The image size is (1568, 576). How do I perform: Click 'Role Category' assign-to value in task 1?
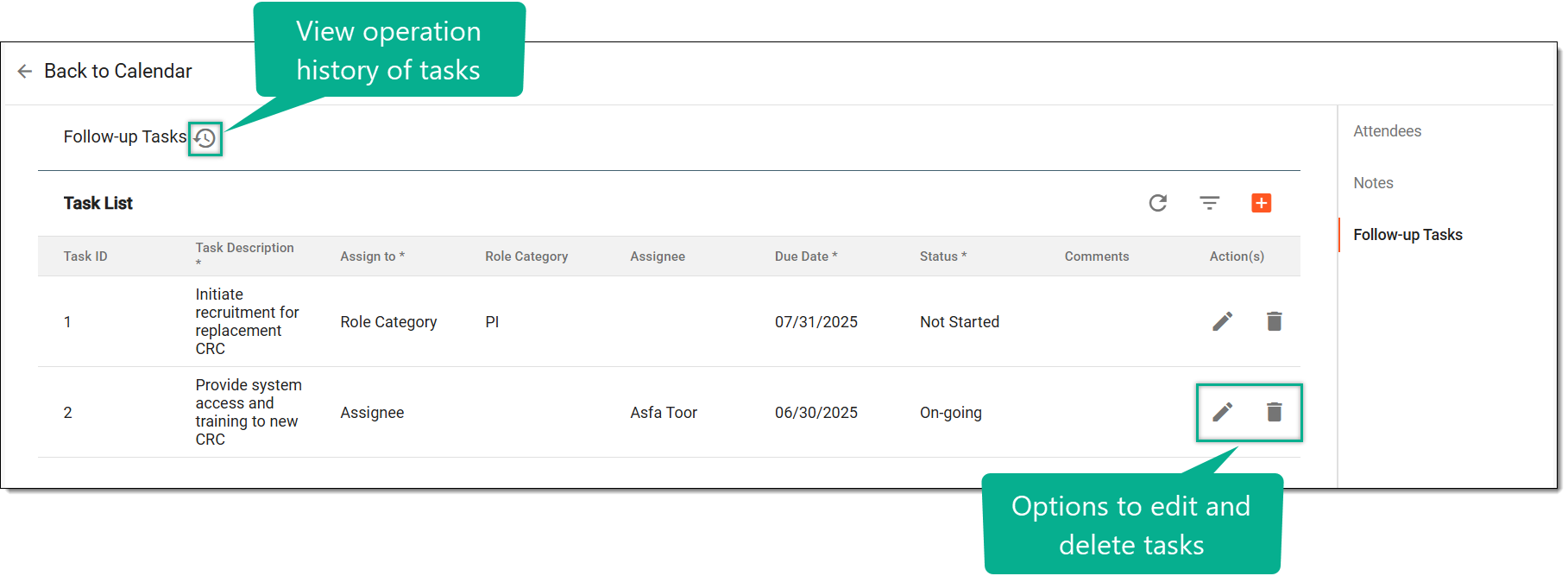click(x=388, y=322)
